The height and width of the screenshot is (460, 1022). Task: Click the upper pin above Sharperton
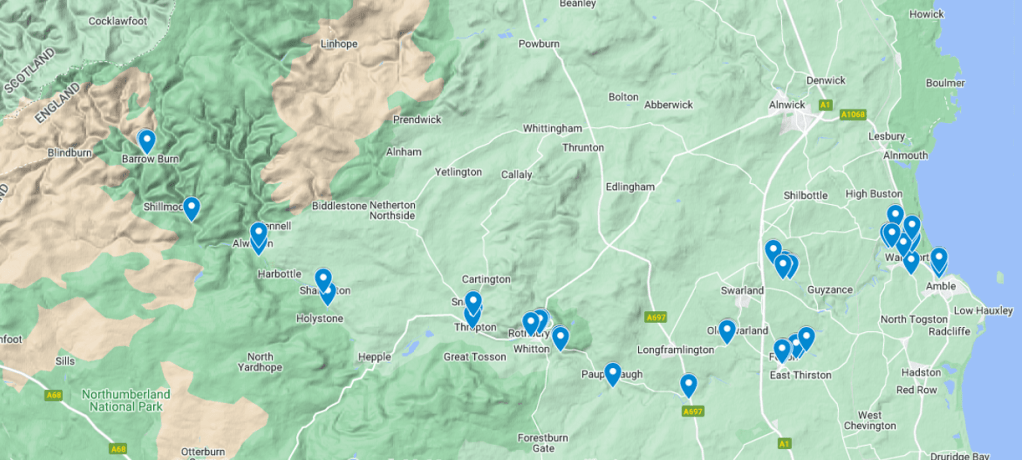tap(323, 280)
